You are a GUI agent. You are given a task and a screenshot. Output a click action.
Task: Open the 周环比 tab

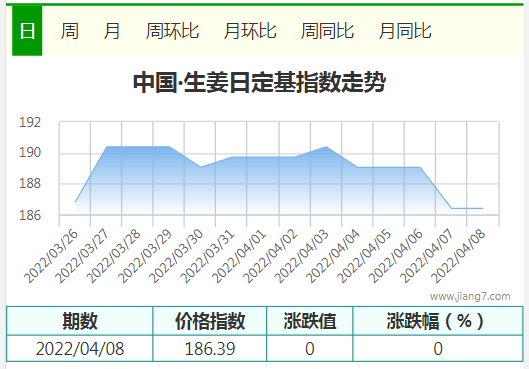pos(172,31)
